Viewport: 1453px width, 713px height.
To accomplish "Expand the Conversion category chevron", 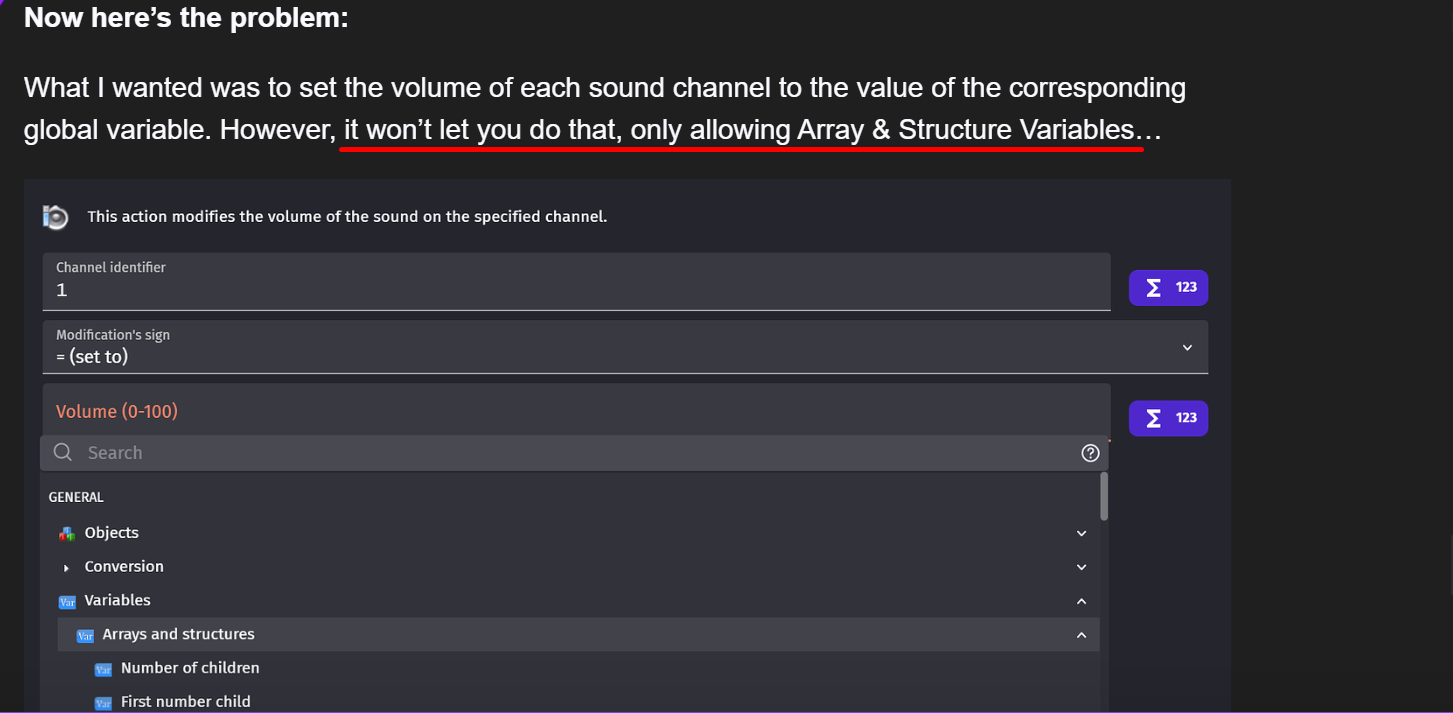I will tap(1081, 567).
